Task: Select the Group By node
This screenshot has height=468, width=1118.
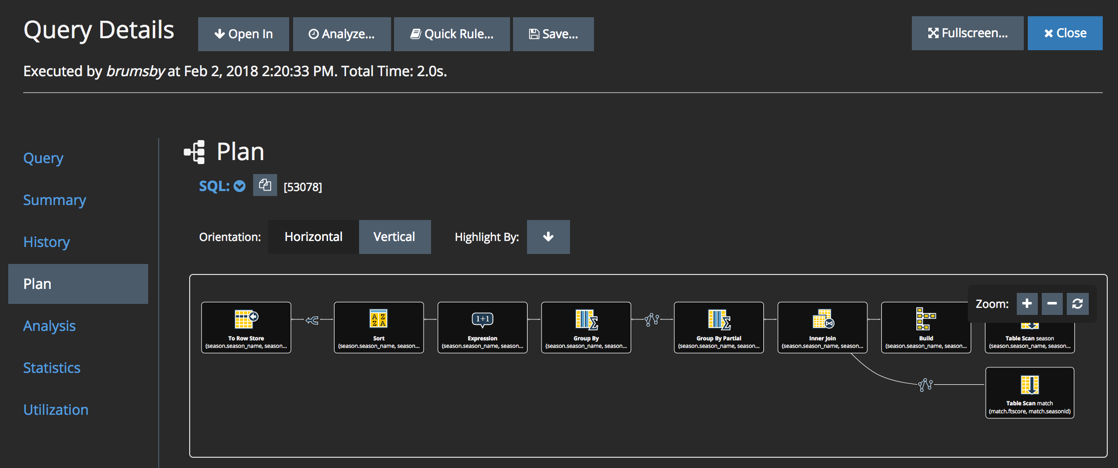Action: pos(586,327)
